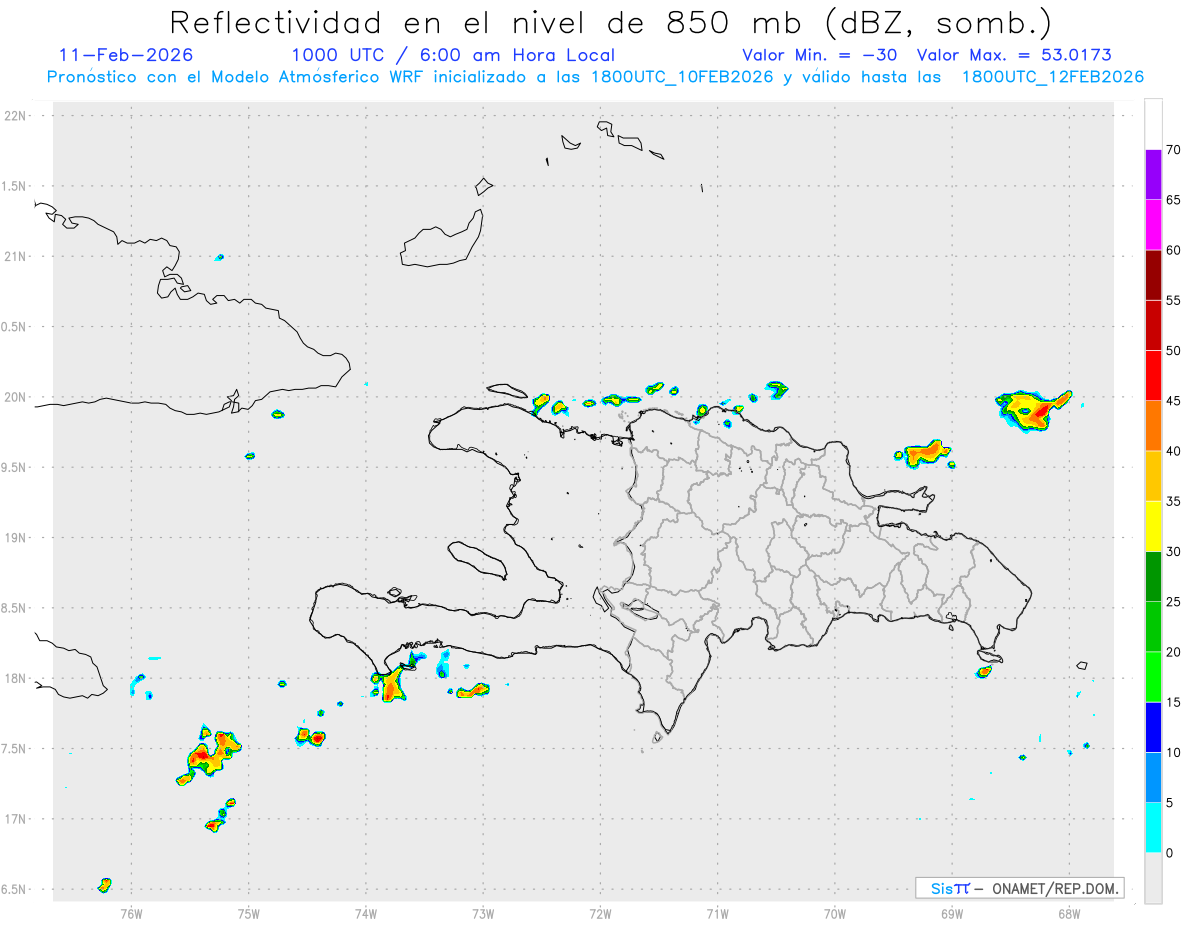Image resolution: width=1200 pixels, height=927 pixels.
Task: Select the WRF forecast initialization text line
Action: point(595,77)
